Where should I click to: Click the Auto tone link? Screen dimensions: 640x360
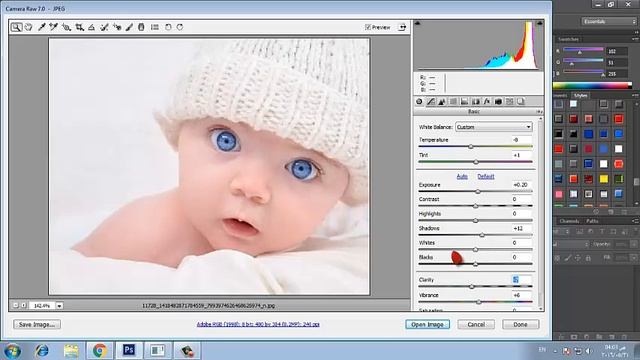[462, 176]
